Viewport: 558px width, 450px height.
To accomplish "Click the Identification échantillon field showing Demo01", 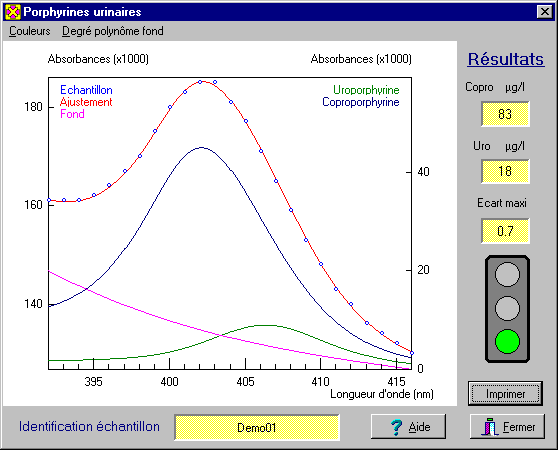I will [257, 427].
